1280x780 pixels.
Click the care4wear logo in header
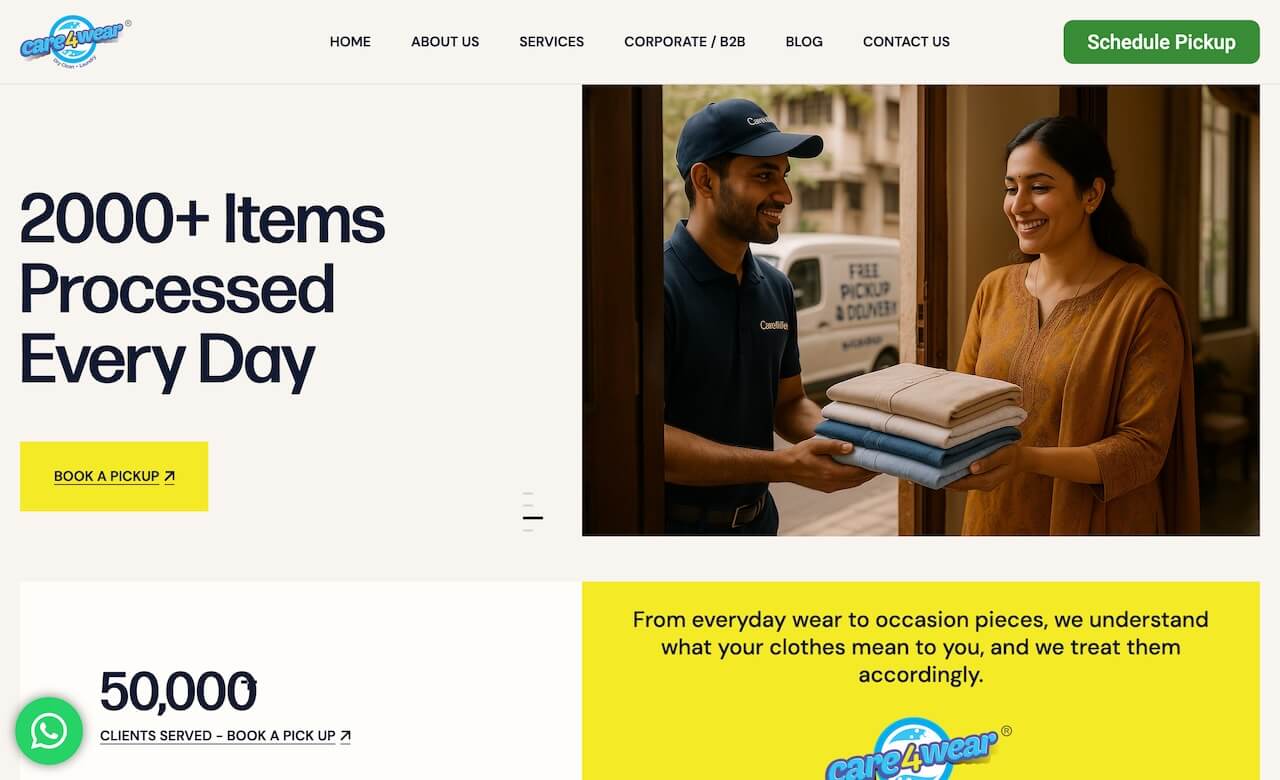coord(76,41)
